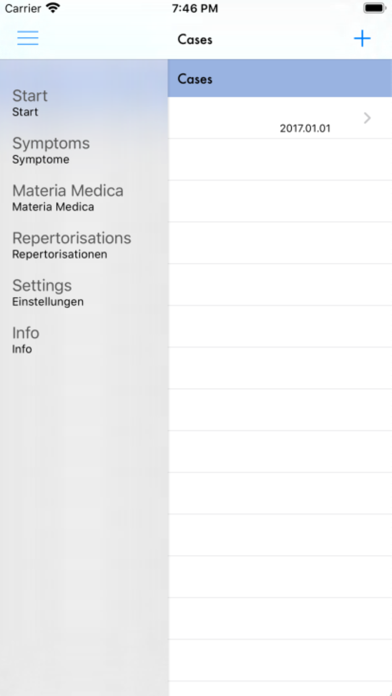392x696 pixels.
Task: Click the Wi-Fi icon in status bar
Action: pos(53,8)
